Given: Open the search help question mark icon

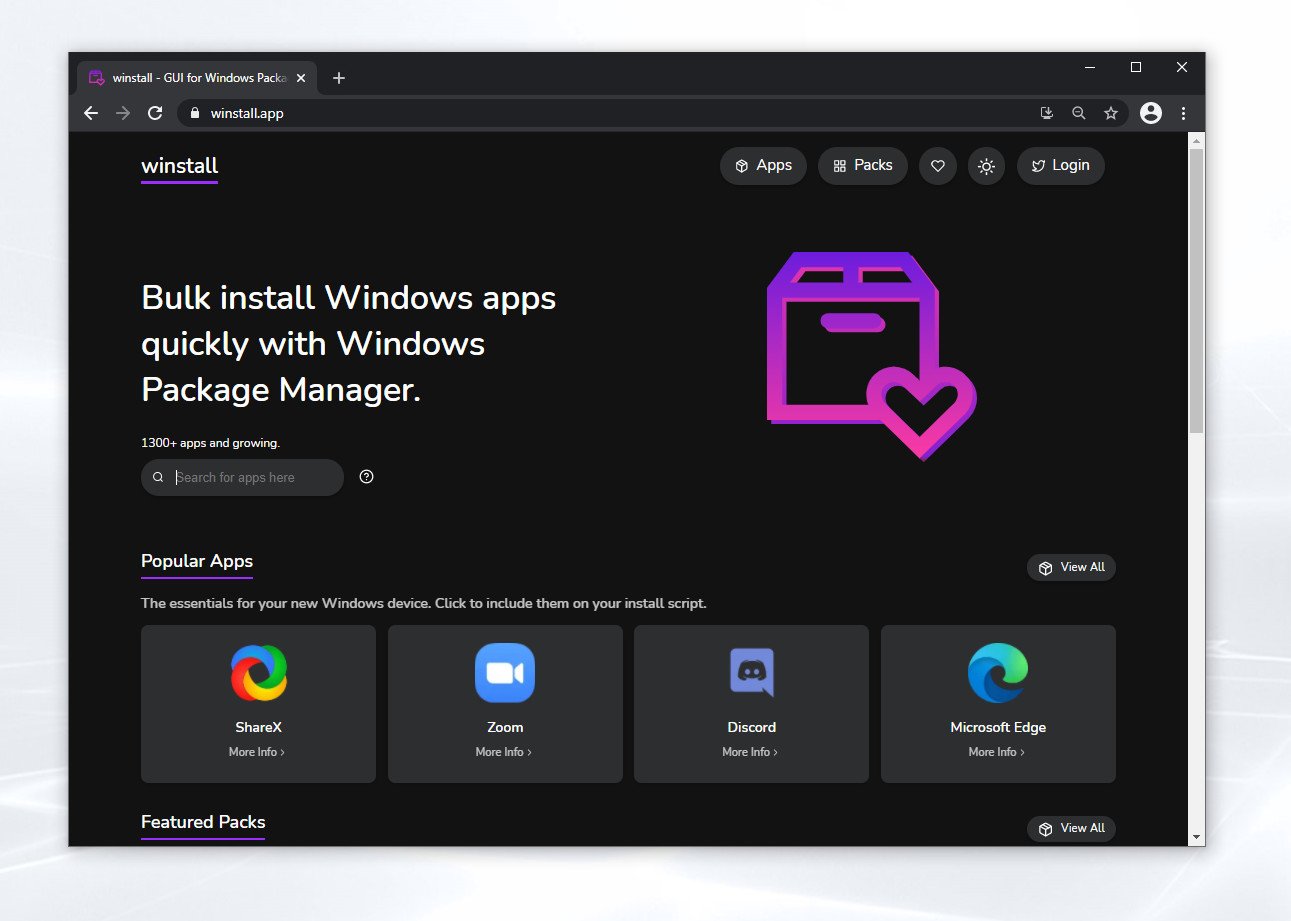Looking at the screenshot, I should pos(366,477).
